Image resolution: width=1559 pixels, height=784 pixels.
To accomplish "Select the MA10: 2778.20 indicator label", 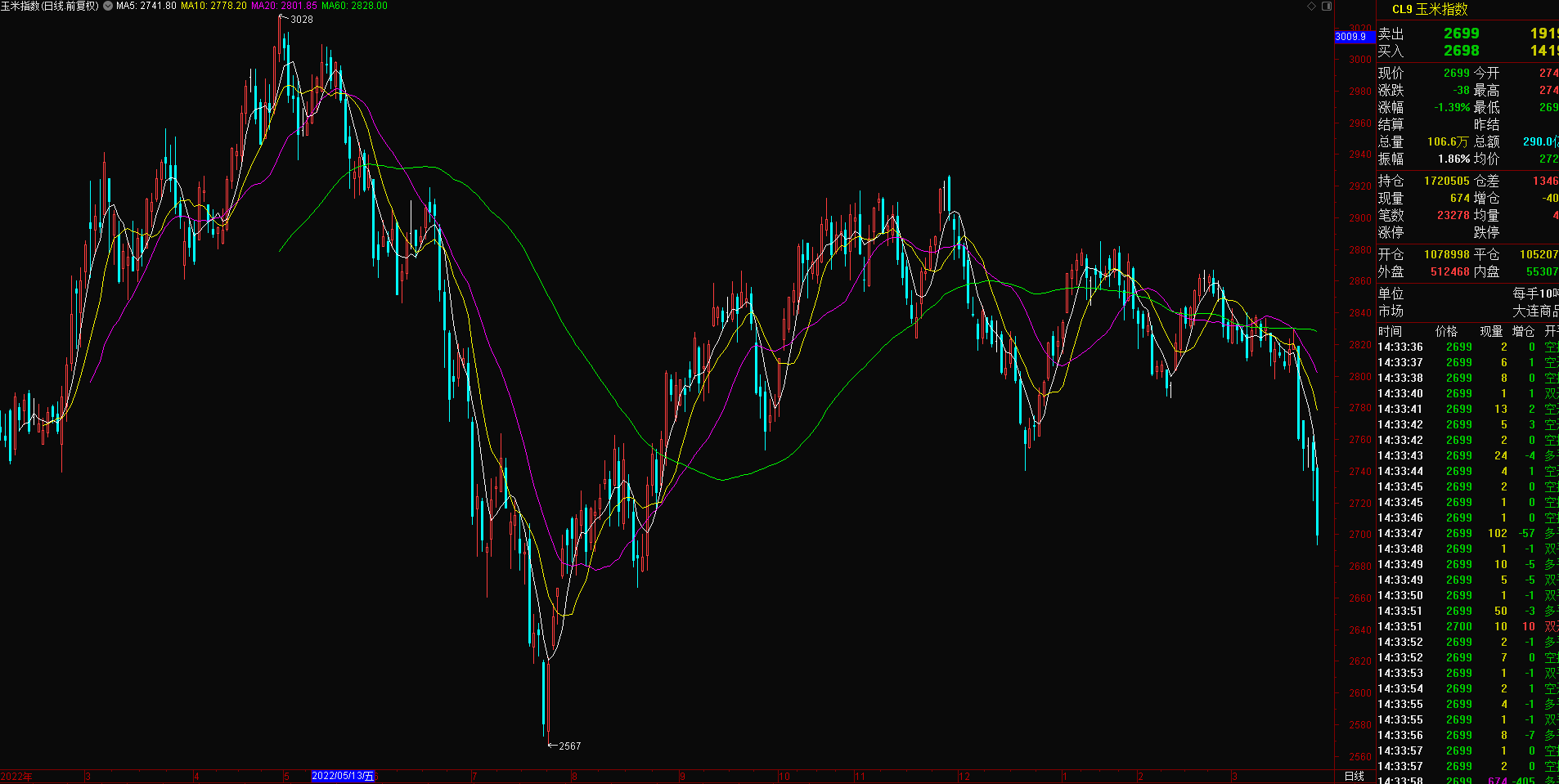I will pos(213,6).
